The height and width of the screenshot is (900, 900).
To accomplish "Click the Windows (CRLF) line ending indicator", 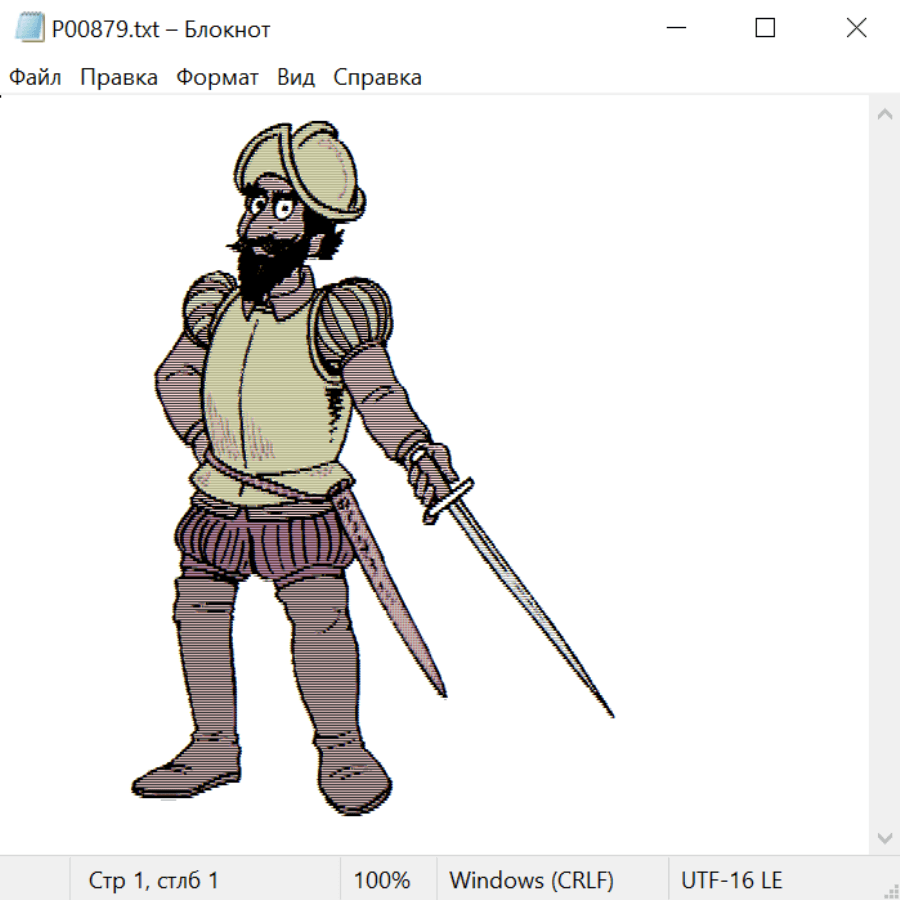I will click(531, 880).
